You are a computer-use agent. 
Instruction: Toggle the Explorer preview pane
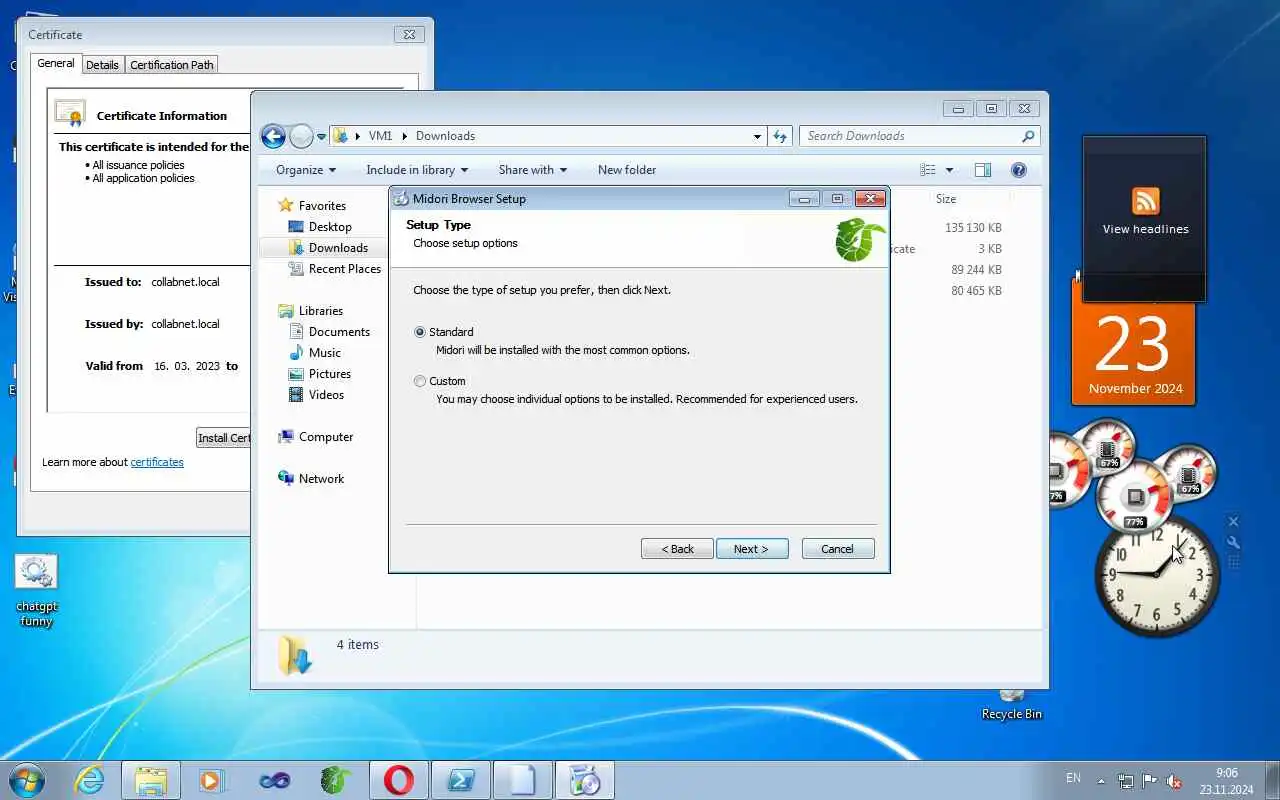[x=983, y=170]
